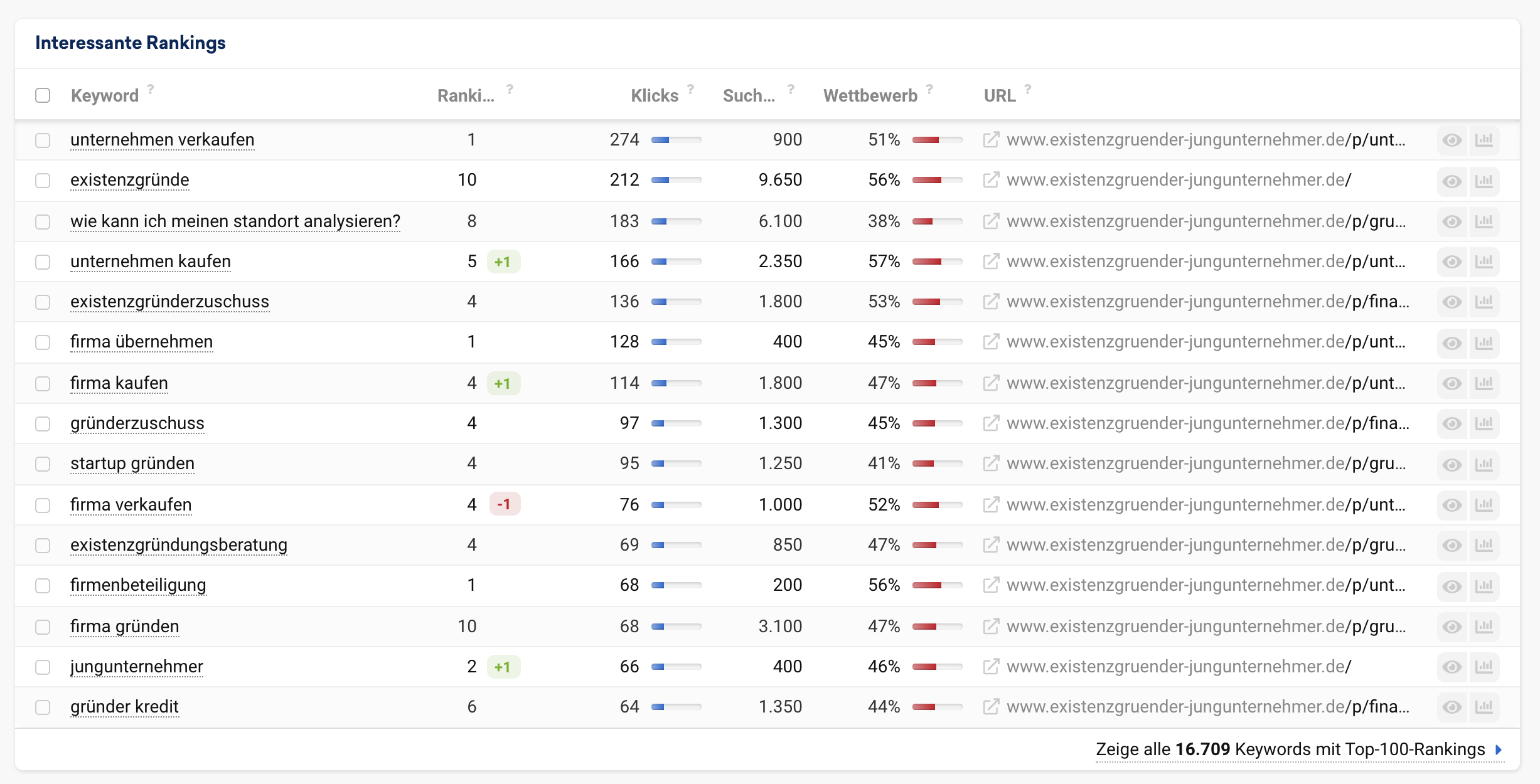Show chart history for 'existenzgründerzuschuss'
The width and height of the screenshot is (1540, 784).
(1484, 302)
